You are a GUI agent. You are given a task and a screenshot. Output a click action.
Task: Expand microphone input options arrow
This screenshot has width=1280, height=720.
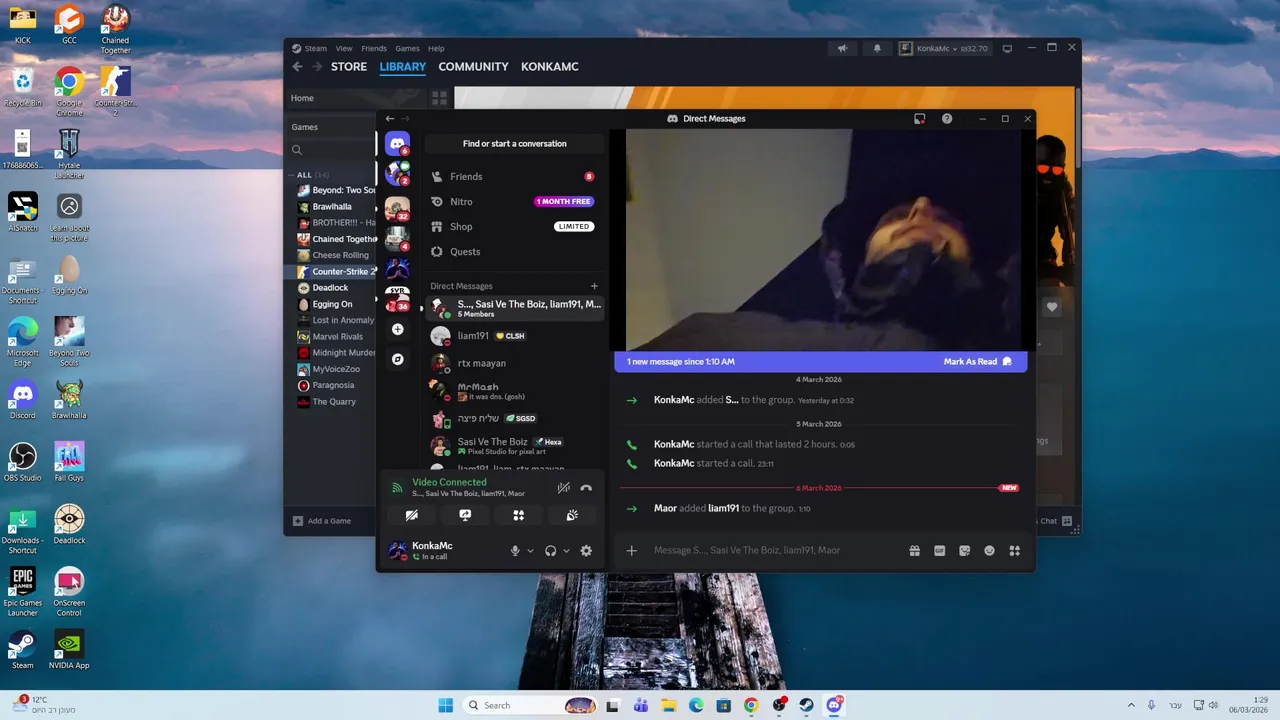pos(530,551)
